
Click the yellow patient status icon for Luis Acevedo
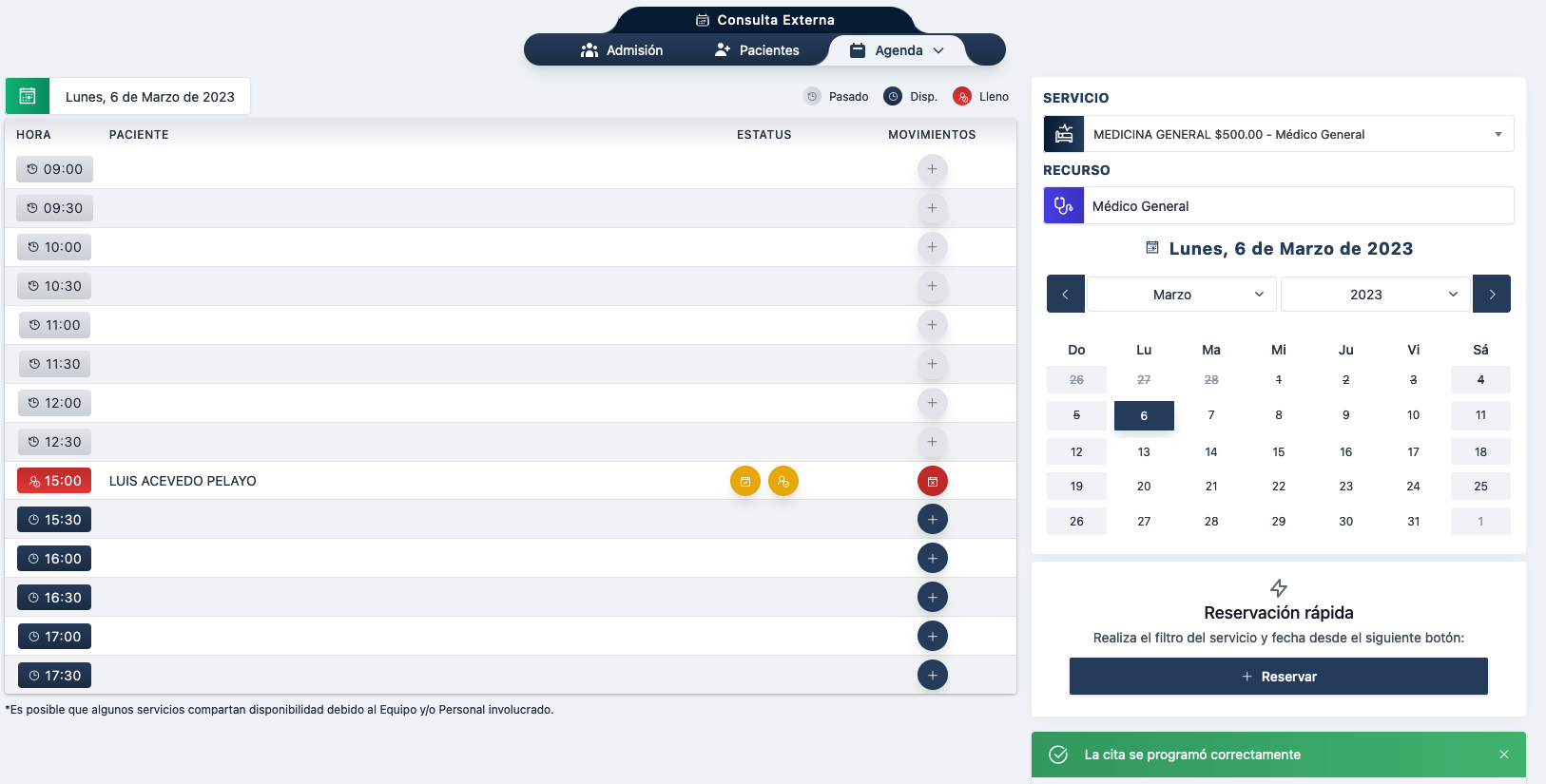[x=783, y=482]
